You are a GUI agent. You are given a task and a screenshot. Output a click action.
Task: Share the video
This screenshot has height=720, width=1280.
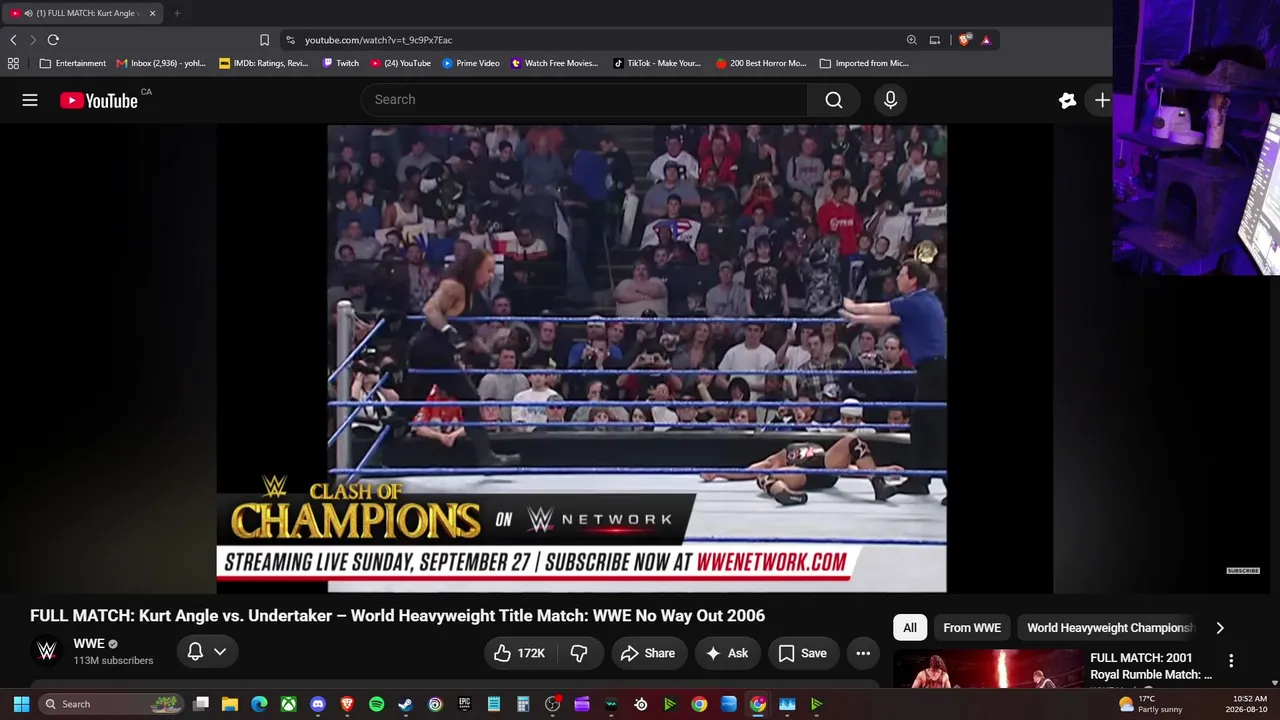pos(649,653)
